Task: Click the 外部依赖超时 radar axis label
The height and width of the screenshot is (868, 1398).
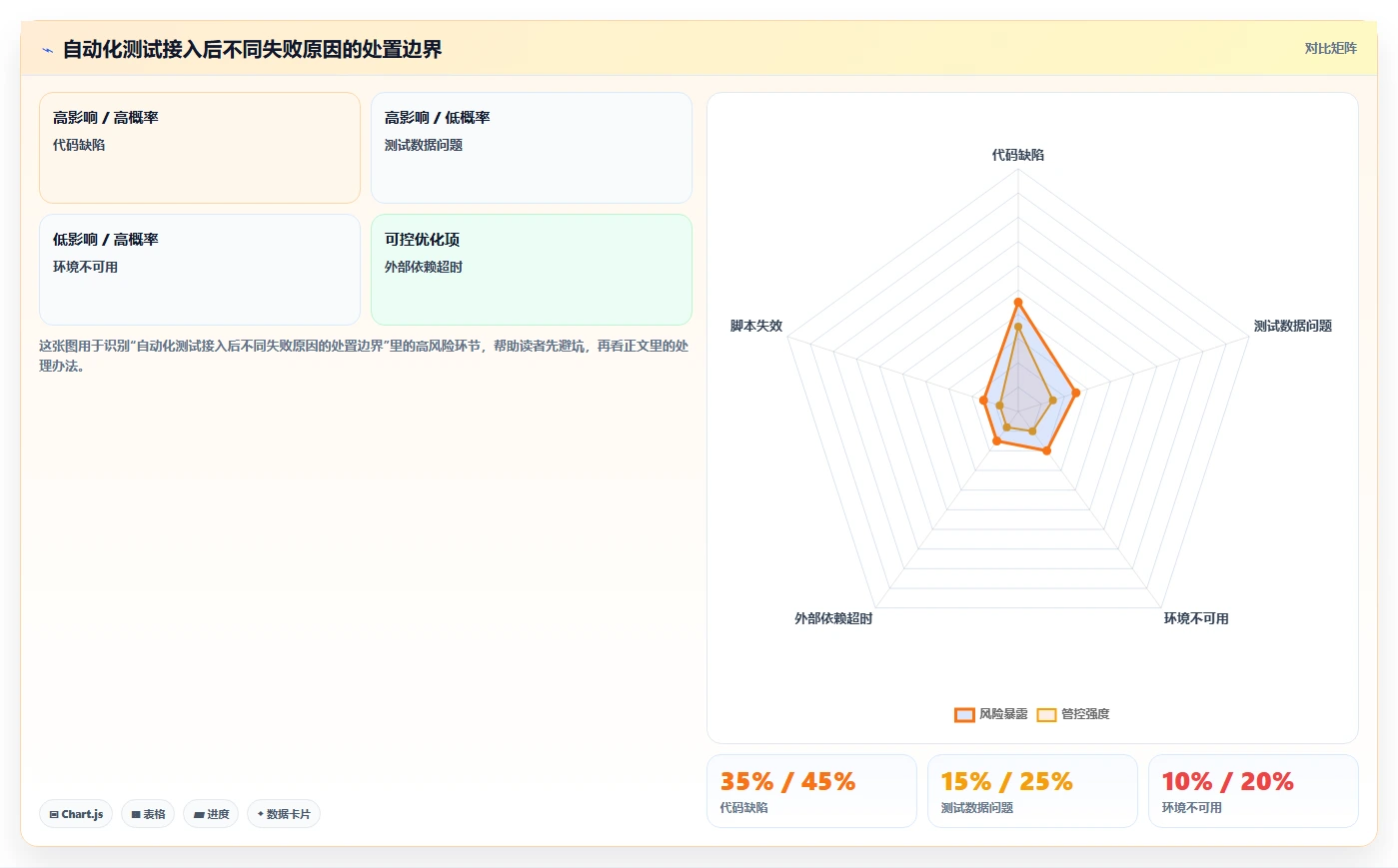Action: 833,618
